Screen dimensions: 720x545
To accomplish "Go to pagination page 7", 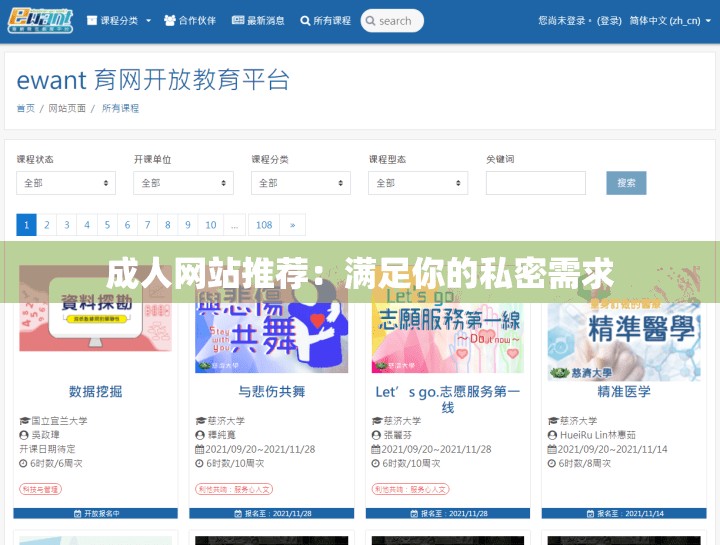I will [148, 225].
